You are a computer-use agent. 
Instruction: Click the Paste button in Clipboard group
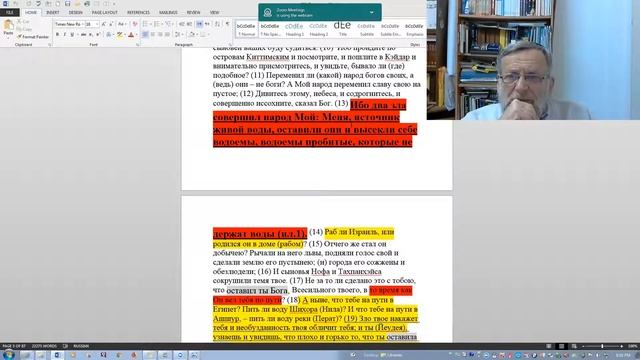8,28
